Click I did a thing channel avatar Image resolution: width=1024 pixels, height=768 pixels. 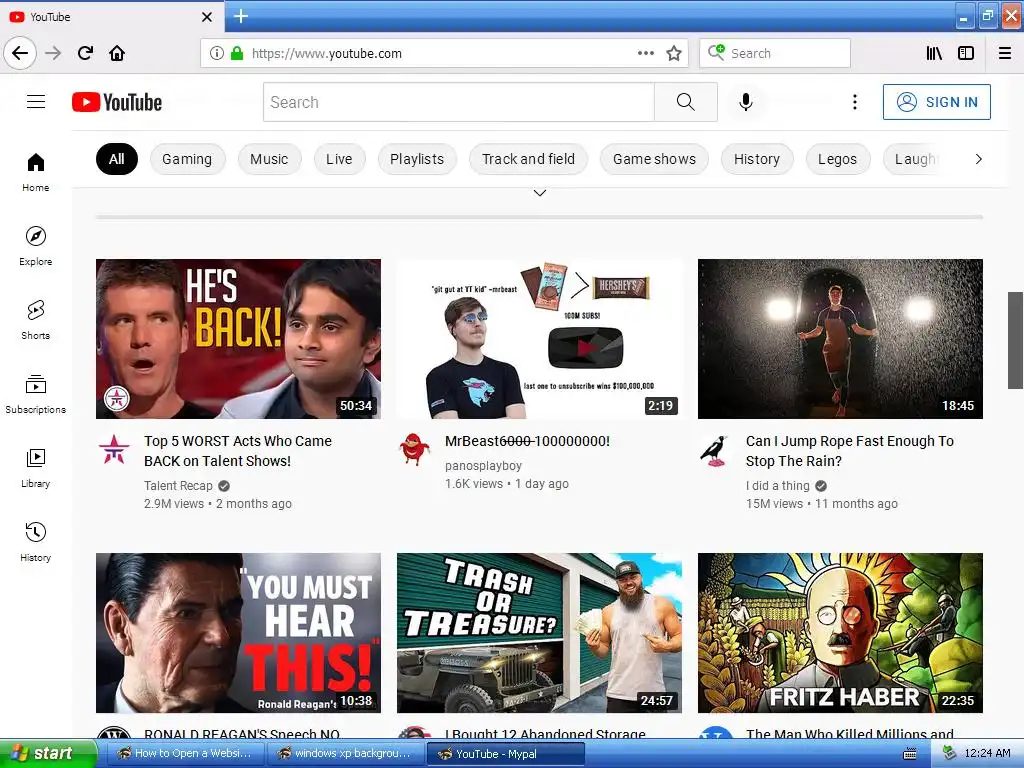click(x=715, y=449)
